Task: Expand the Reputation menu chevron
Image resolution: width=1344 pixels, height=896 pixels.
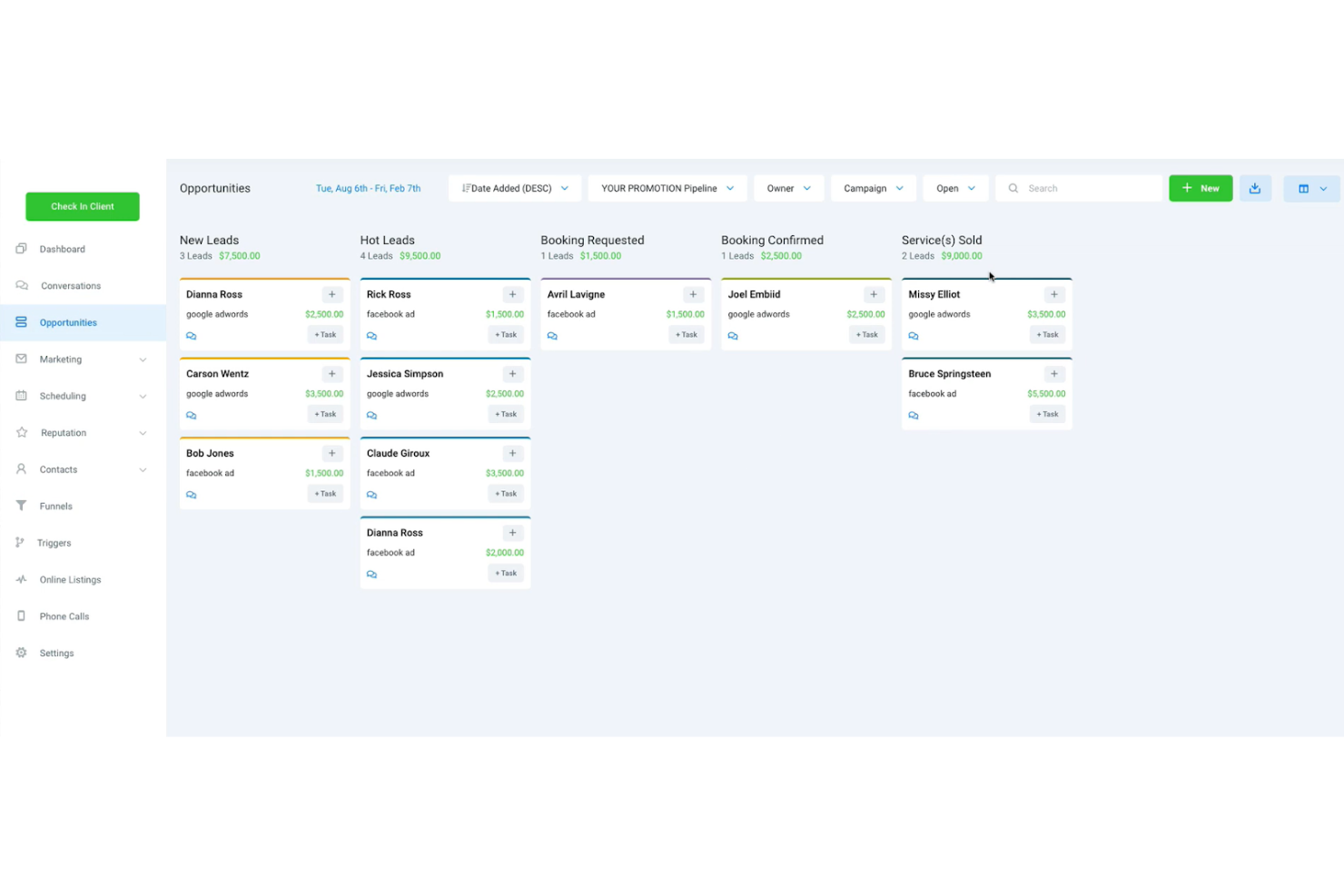Action: coord(143,433)
